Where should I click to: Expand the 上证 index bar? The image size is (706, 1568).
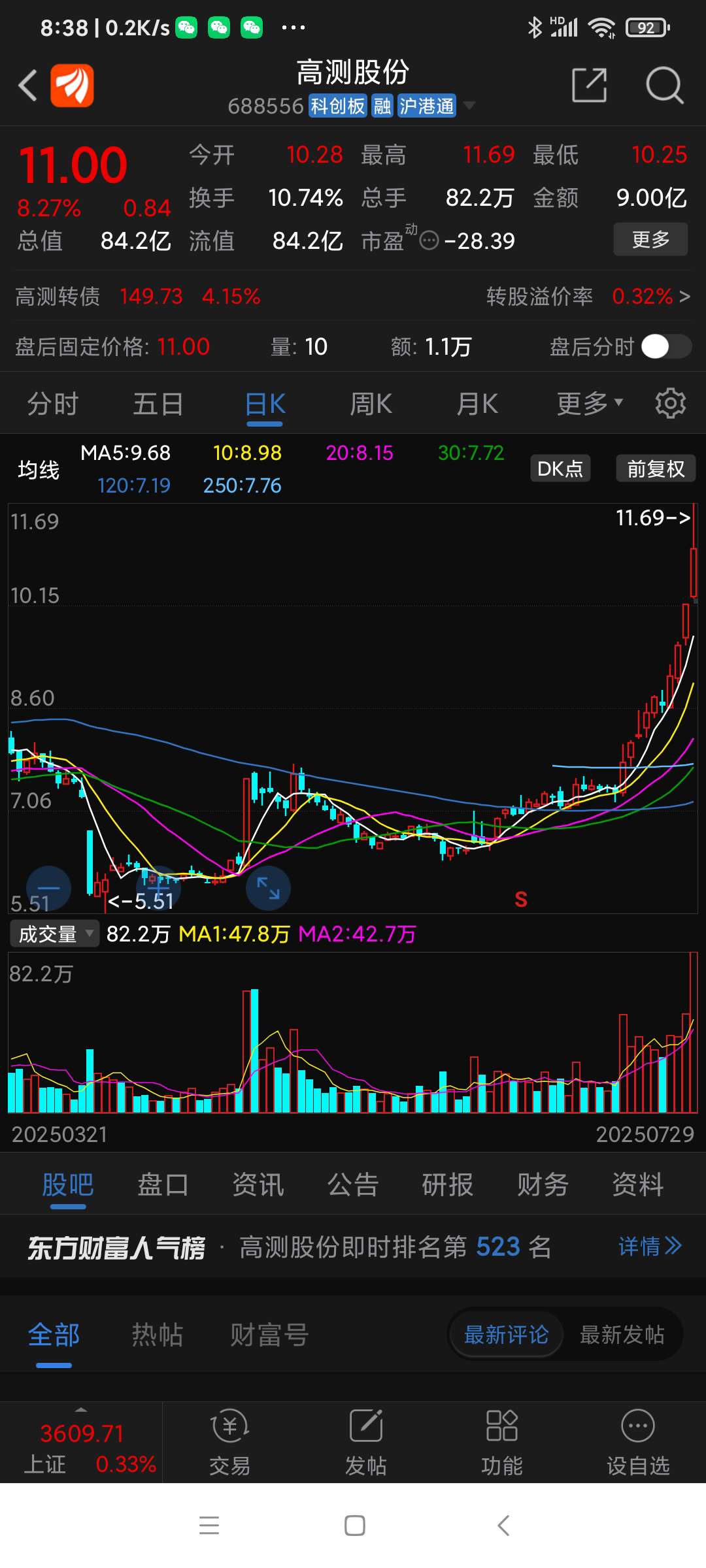(x=81, y=1409)
